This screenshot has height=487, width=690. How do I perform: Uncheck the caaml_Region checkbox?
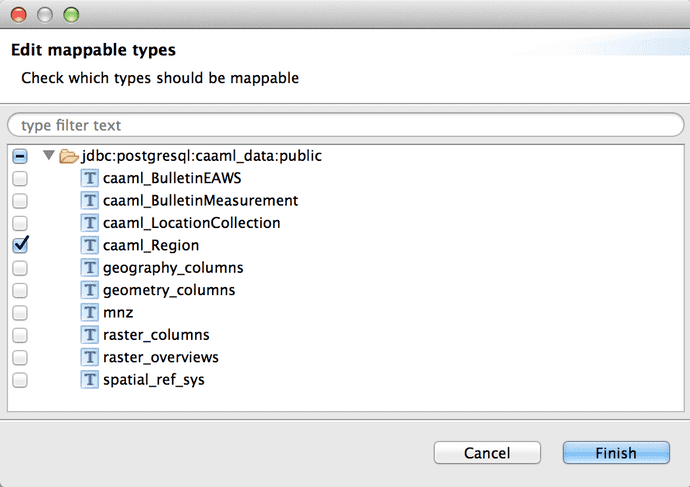(x=20, y=245)
